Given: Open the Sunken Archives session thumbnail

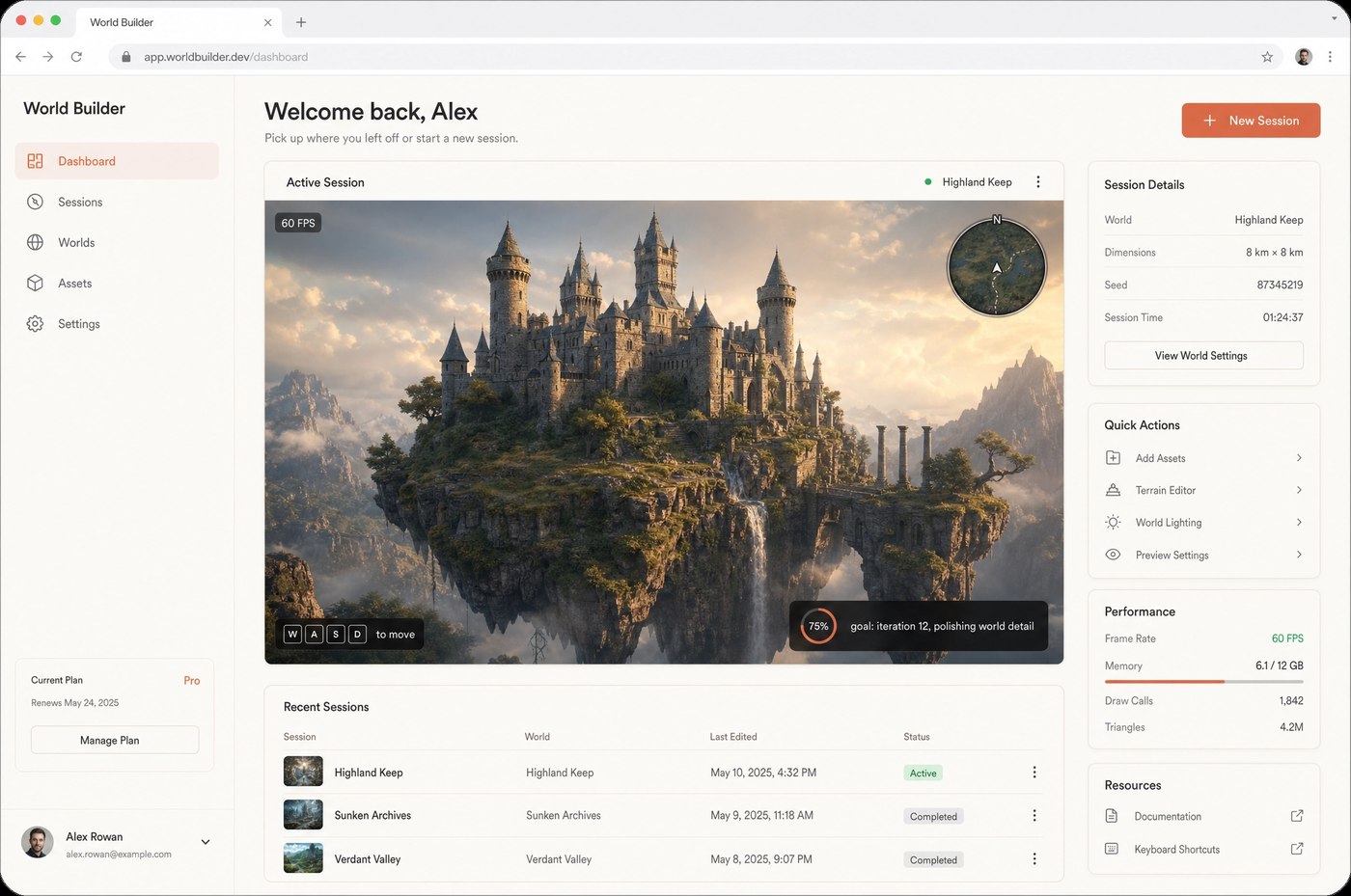Looking at the screenshot, I should click(x=303, y=815).
